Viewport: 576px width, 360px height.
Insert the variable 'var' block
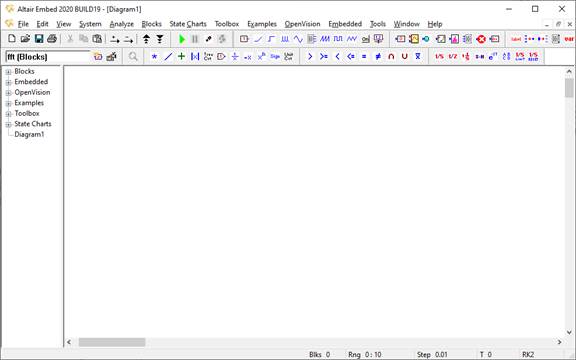pos(569,39)
